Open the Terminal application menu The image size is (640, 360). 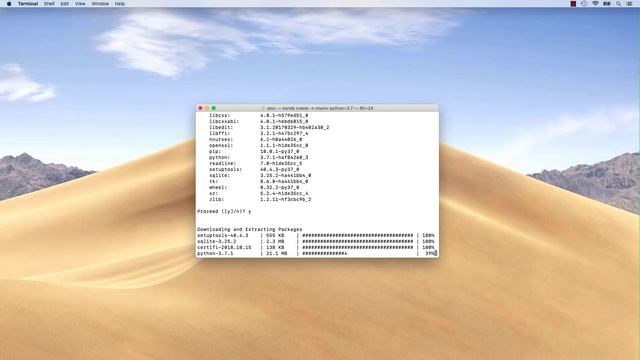(x=28, y=4)
